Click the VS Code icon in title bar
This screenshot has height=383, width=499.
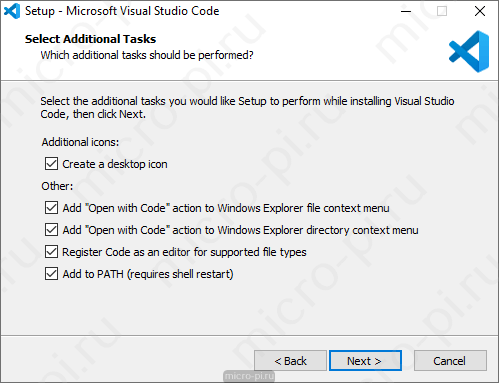pos(12,11)
